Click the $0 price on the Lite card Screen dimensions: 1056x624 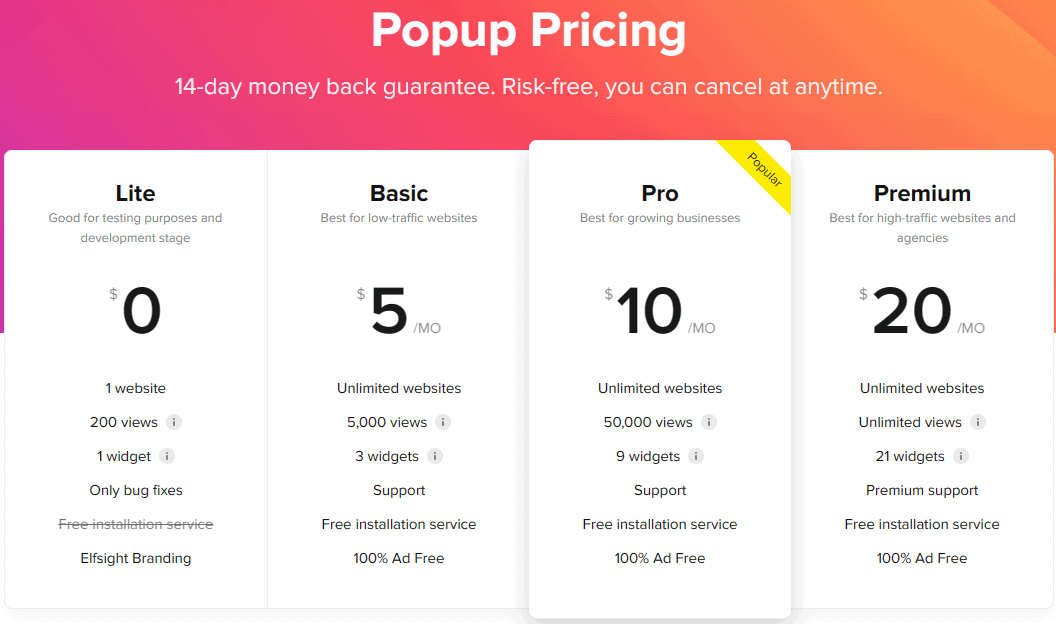(140, 310)
